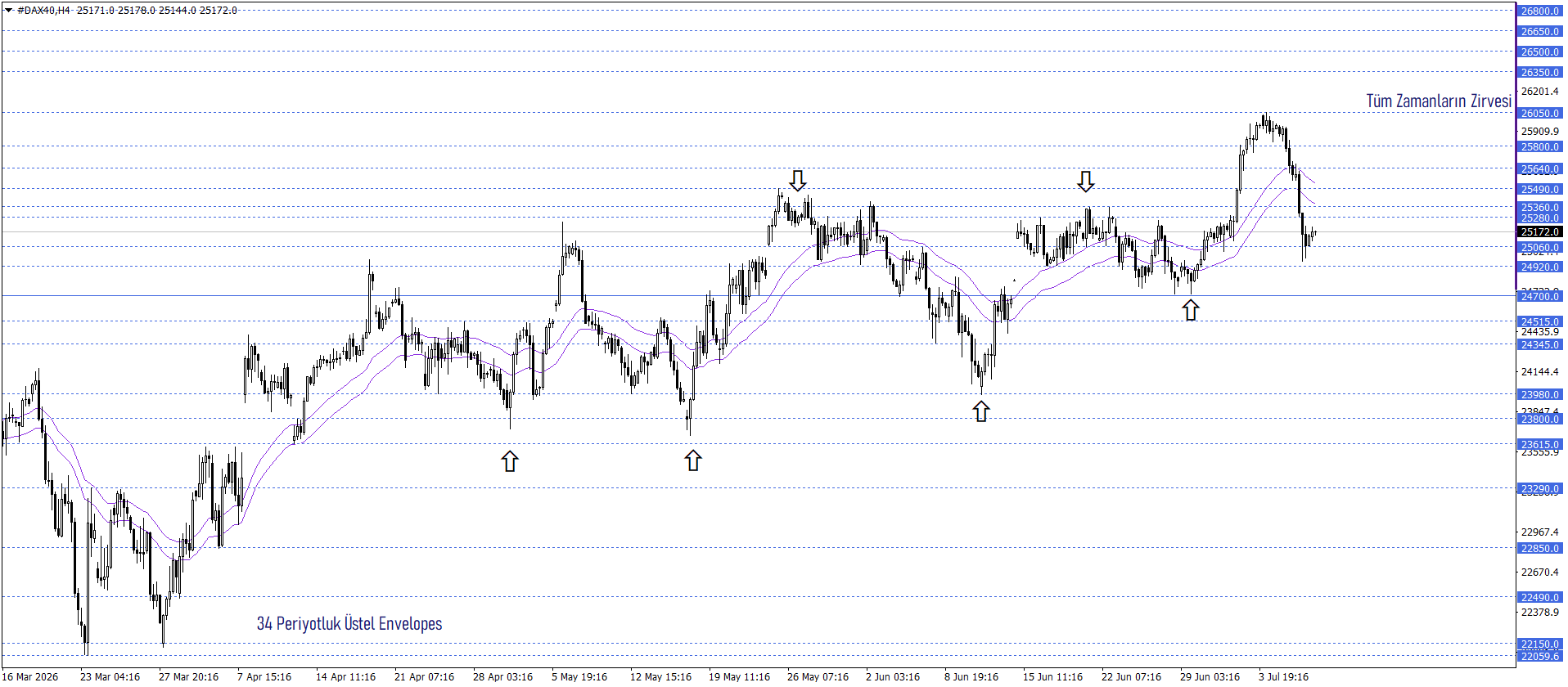Click the 22967.4 price scale value
This screenshot has width=1568, height=687.
[x=1539, y=532]
